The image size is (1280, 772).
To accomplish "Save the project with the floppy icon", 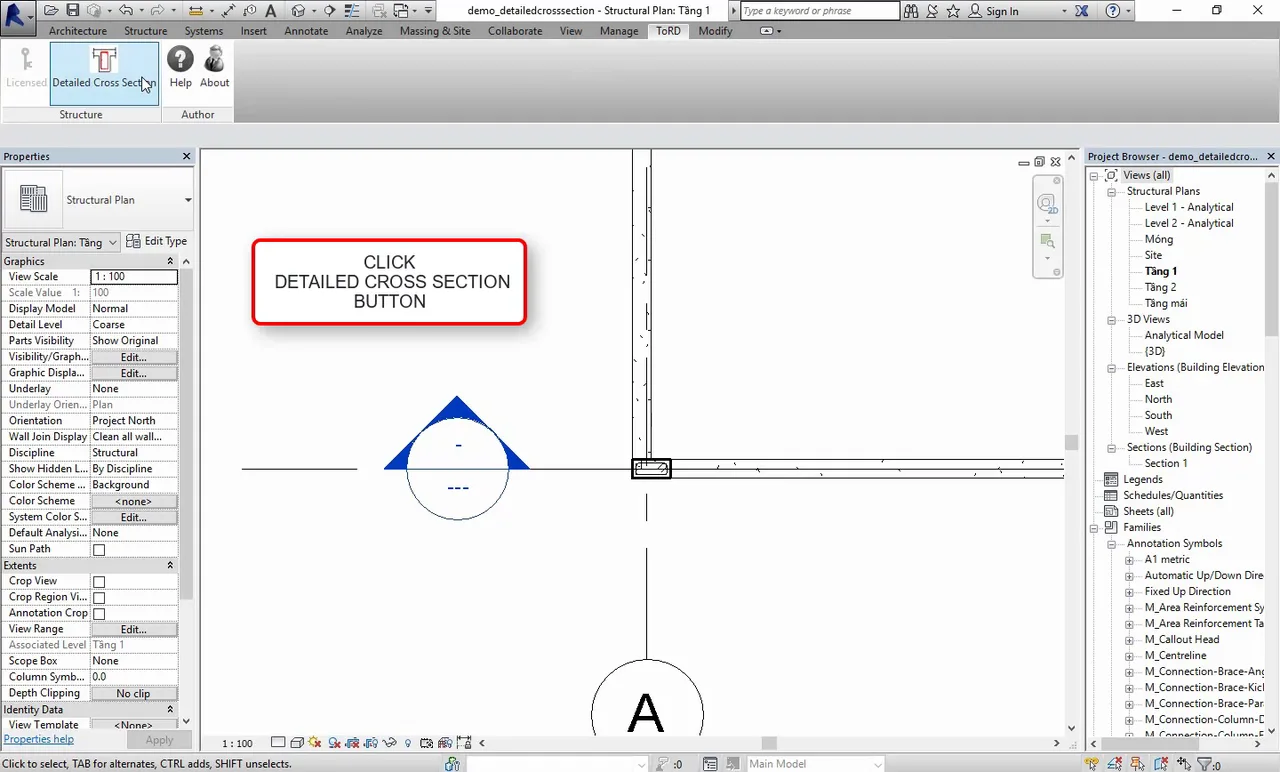I will point(72,11).
